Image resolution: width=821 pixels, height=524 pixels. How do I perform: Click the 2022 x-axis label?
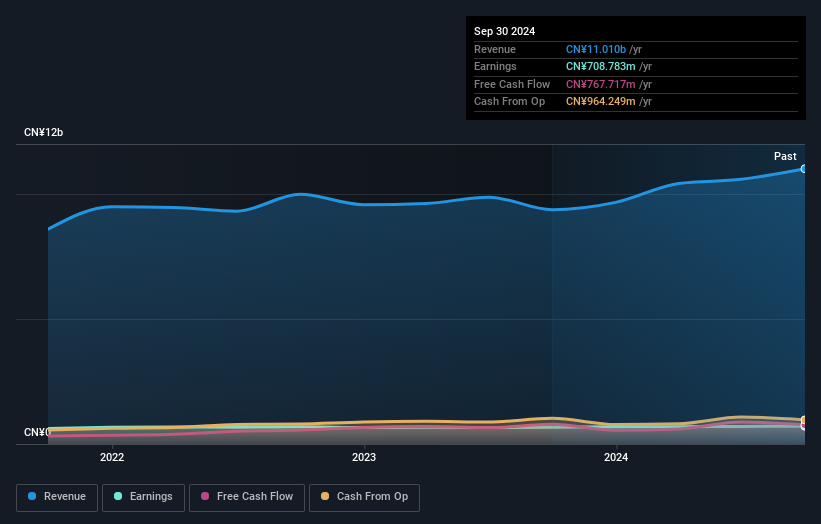coord(112,457)
